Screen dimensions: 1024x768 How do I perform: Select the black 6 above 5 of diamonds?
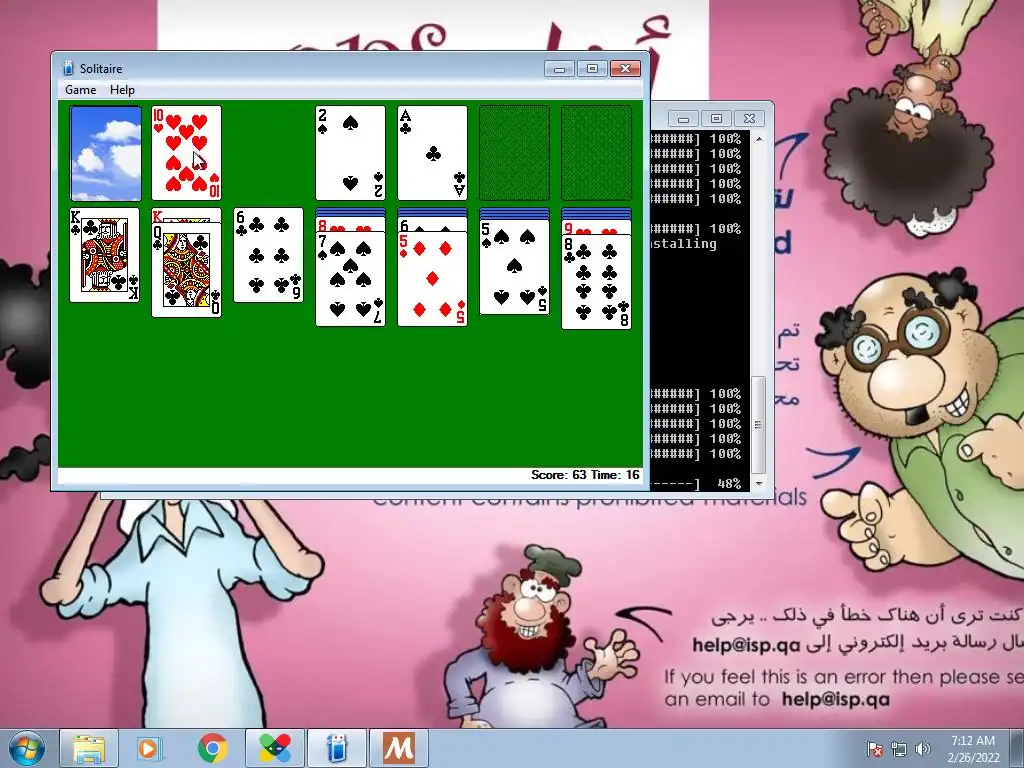(x=432, y=225)
